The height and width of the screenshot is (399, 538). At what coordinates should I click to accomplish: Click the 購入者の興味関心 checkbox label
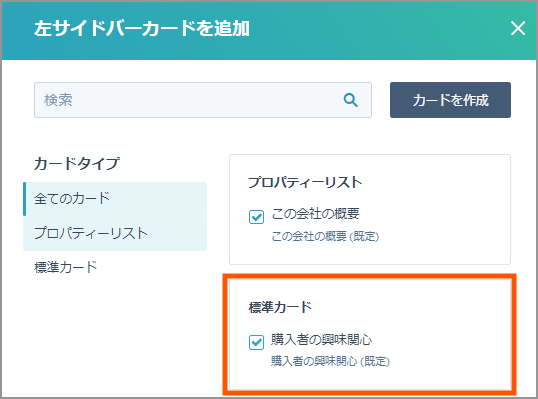click(x=321, y=339)
